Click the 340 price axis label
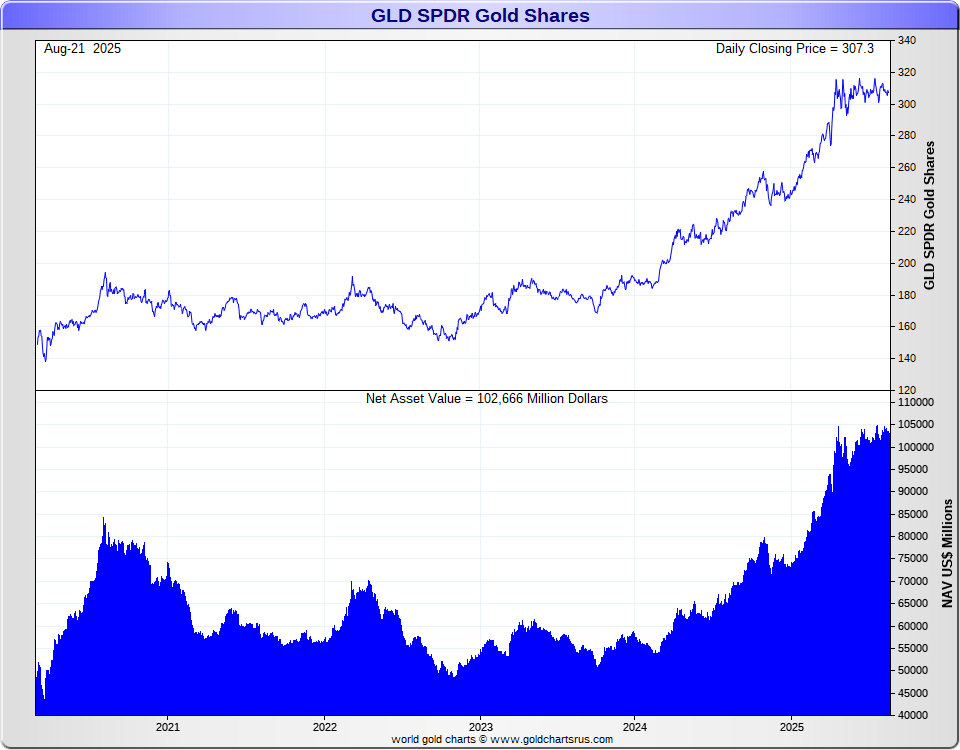 pos(907,40)
